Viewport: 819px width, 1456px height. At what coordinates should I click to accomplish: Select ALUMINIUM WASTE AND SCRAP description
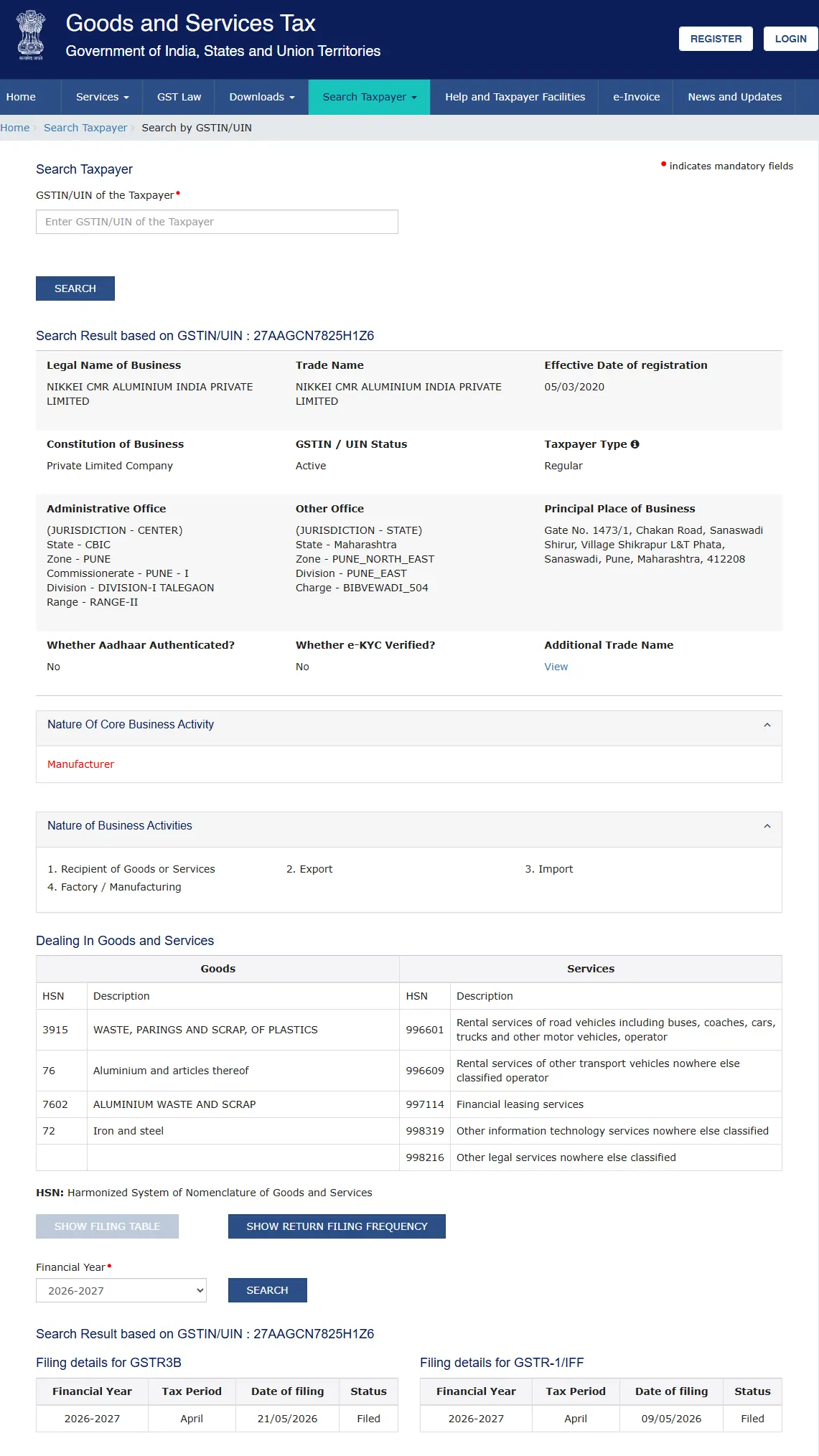tap(174, 1104)
